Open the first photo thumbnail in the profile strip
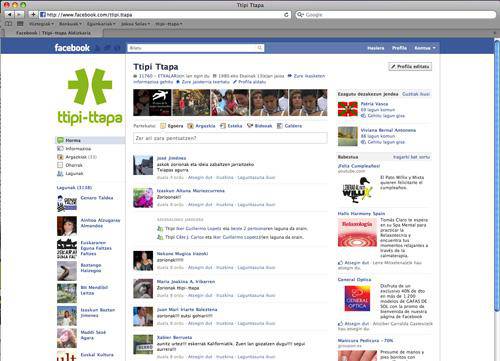The image size is (500, 361). (x=152, y=102)
